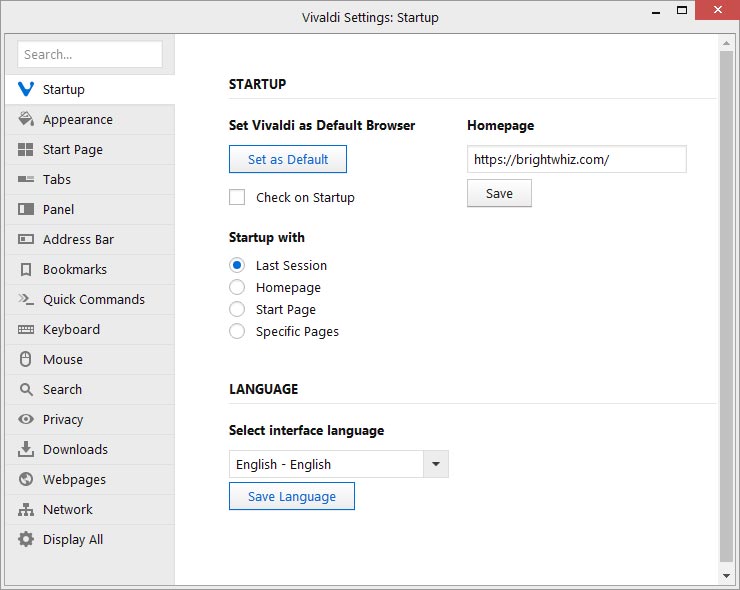This screenshot has width=740, height=590.
Task: Click the Downloads arrow icon
Action: click(25, 449)
